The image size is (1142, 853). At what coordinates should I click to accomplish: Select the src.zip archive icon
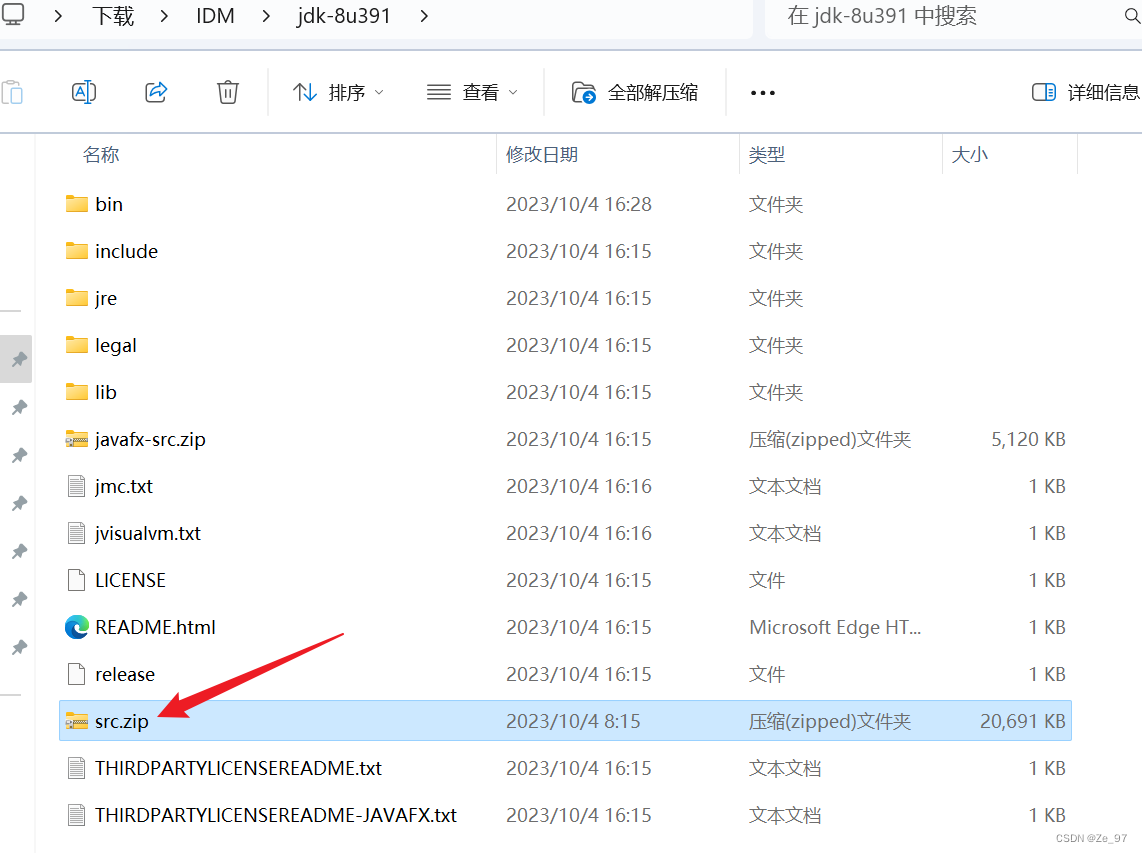coord(76,721)
